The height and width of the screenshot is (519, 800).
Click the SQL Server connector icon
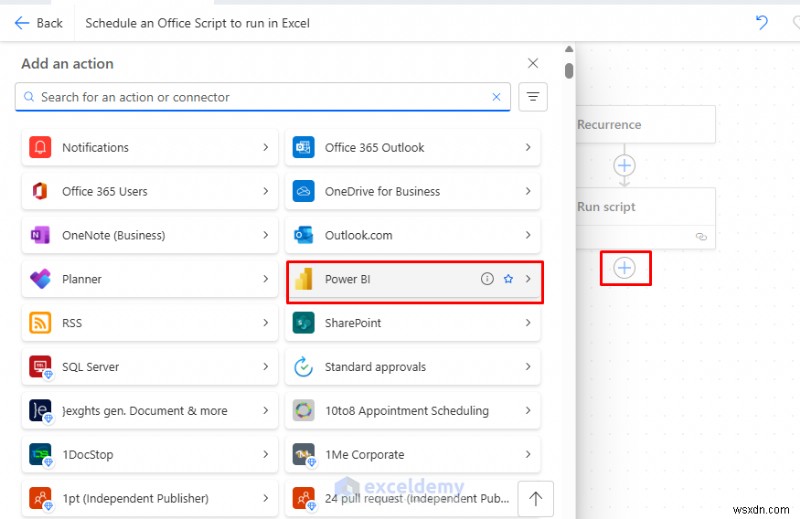(x=40, y=367)
